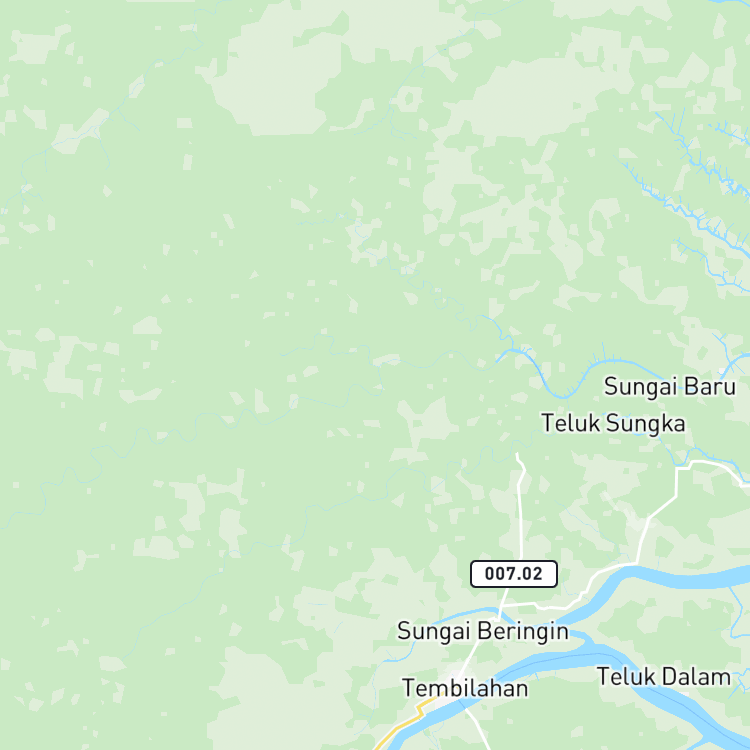Select the Sungai Baru place label
This screenshot has height=750, width=750.
coord(670,386)
